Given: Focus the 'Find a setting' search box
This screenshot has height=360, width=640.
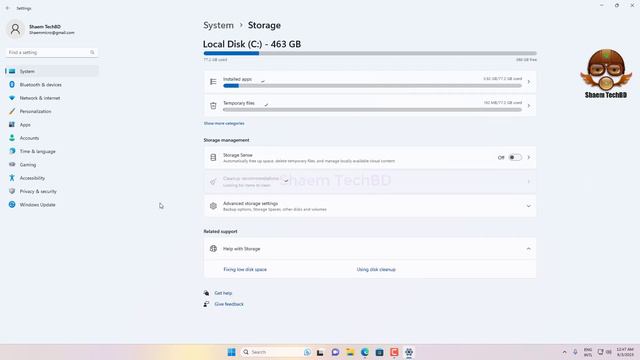Looking at the screenshot, I should coord(51,52).
